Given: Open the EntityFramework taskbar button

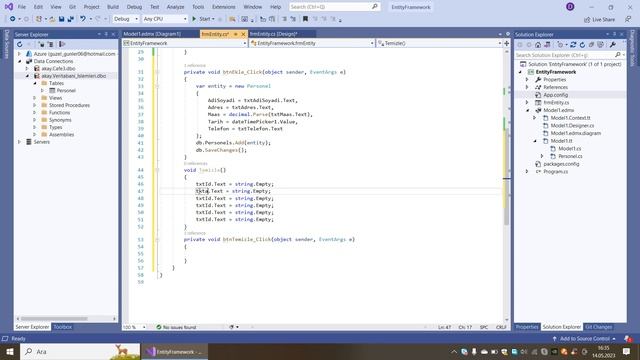Looking at the screenshot, I should (x=174, y=351).
